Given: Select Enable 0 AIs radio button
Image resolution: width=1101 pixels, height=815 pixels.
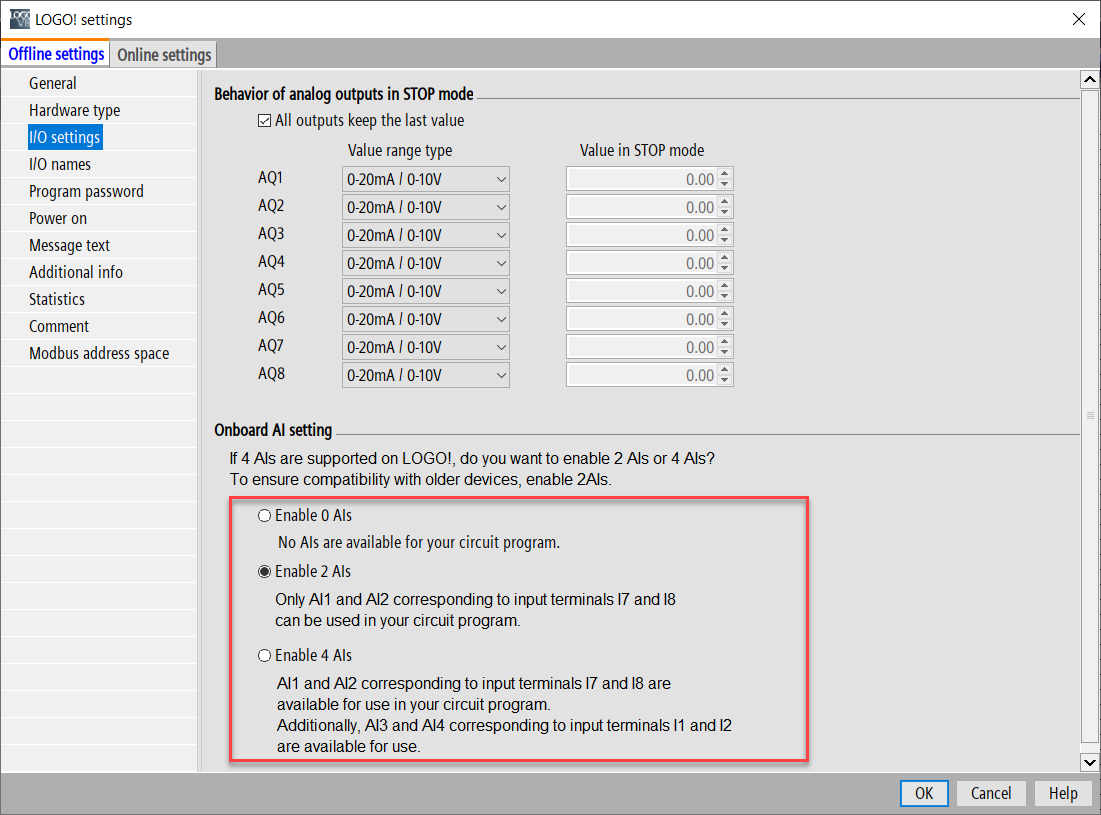Looking at the screenshot, I should tap(264, 516).
